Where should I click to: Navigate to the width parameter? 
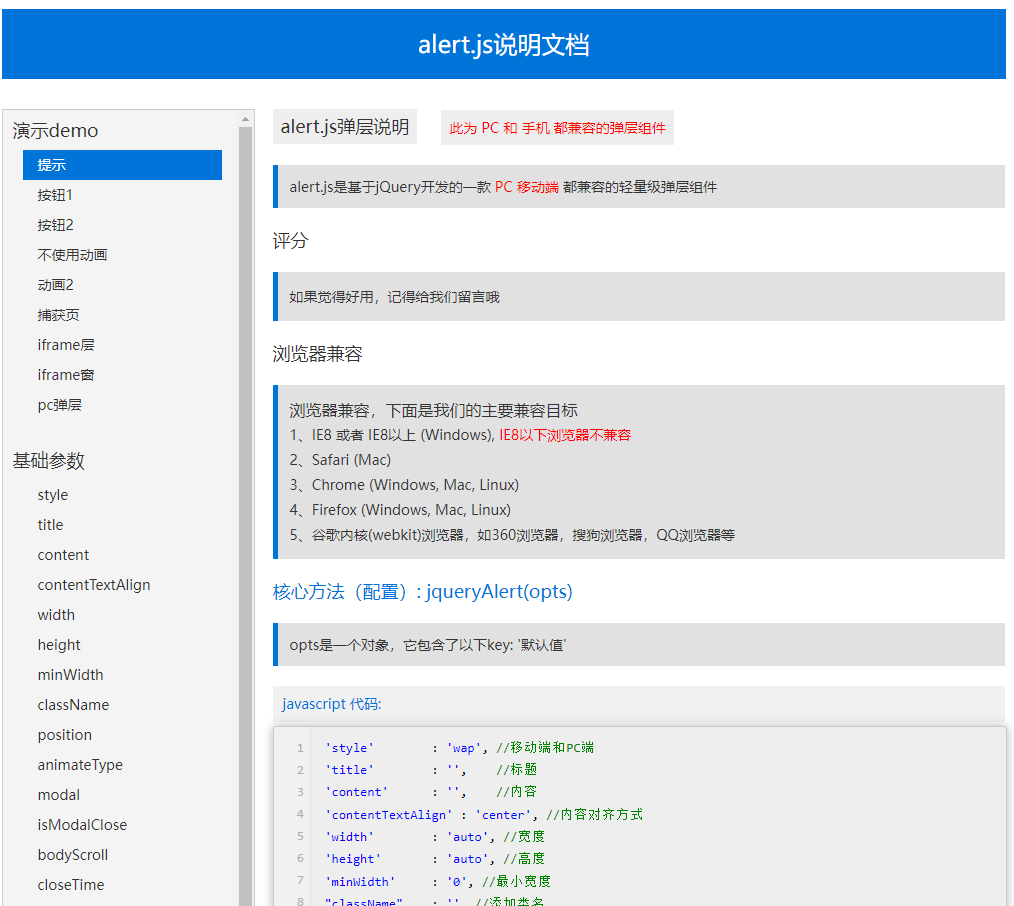pos(56,615)
